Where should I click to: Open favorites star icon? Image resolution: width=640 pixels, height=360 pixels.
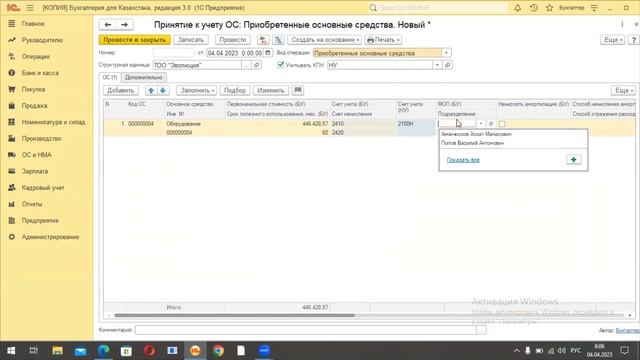(x=549, y=8)
